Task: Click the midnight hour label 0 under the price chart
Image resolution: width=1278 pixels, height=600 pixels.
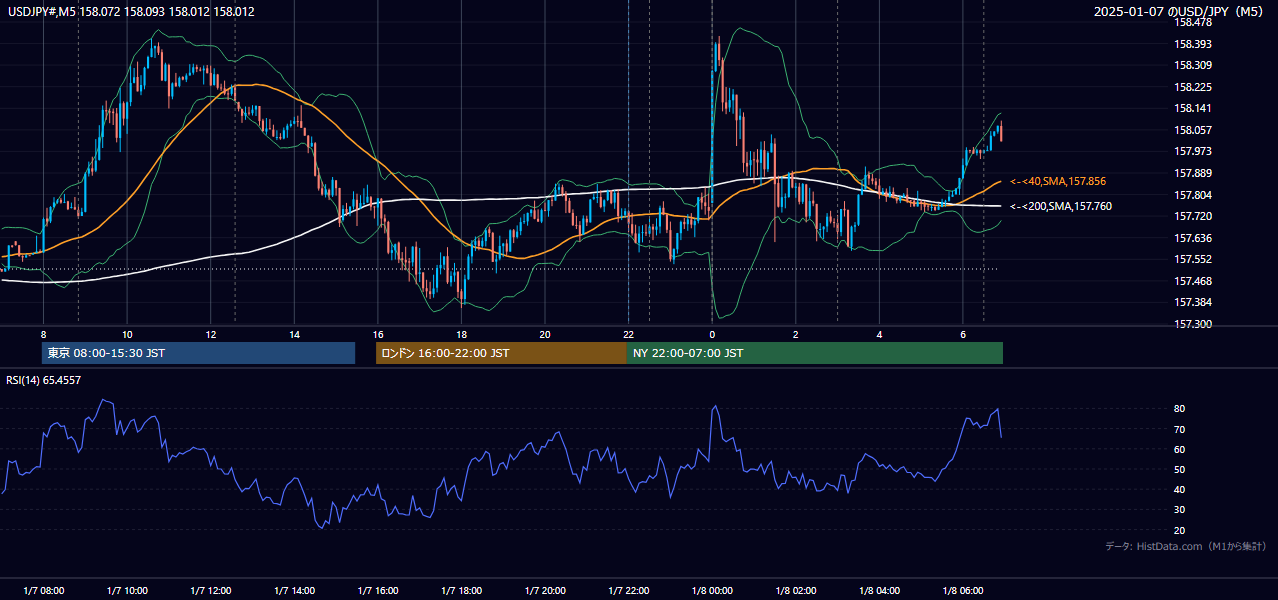Action: tap(712, 334)
